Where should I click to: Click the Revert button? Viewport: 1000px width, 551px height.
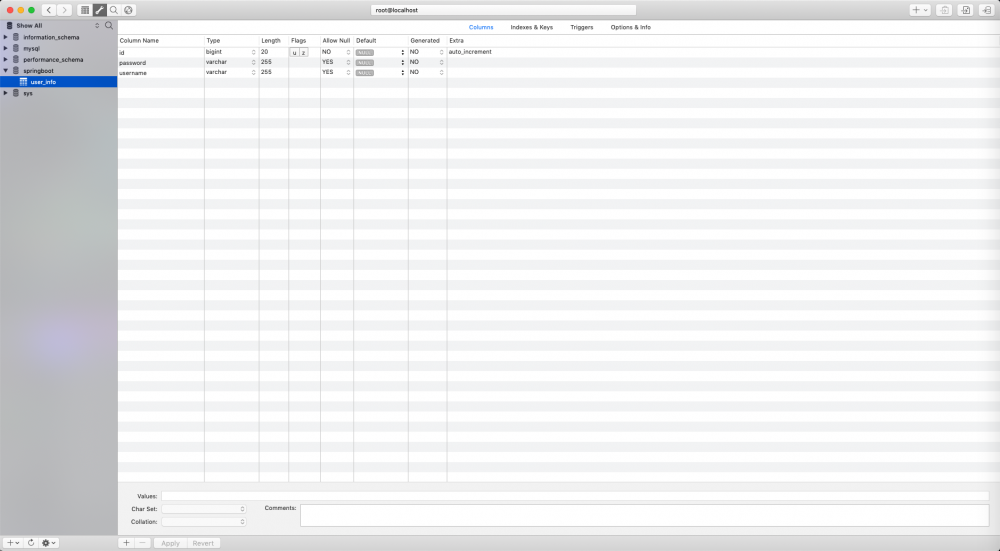pos(203,543)
